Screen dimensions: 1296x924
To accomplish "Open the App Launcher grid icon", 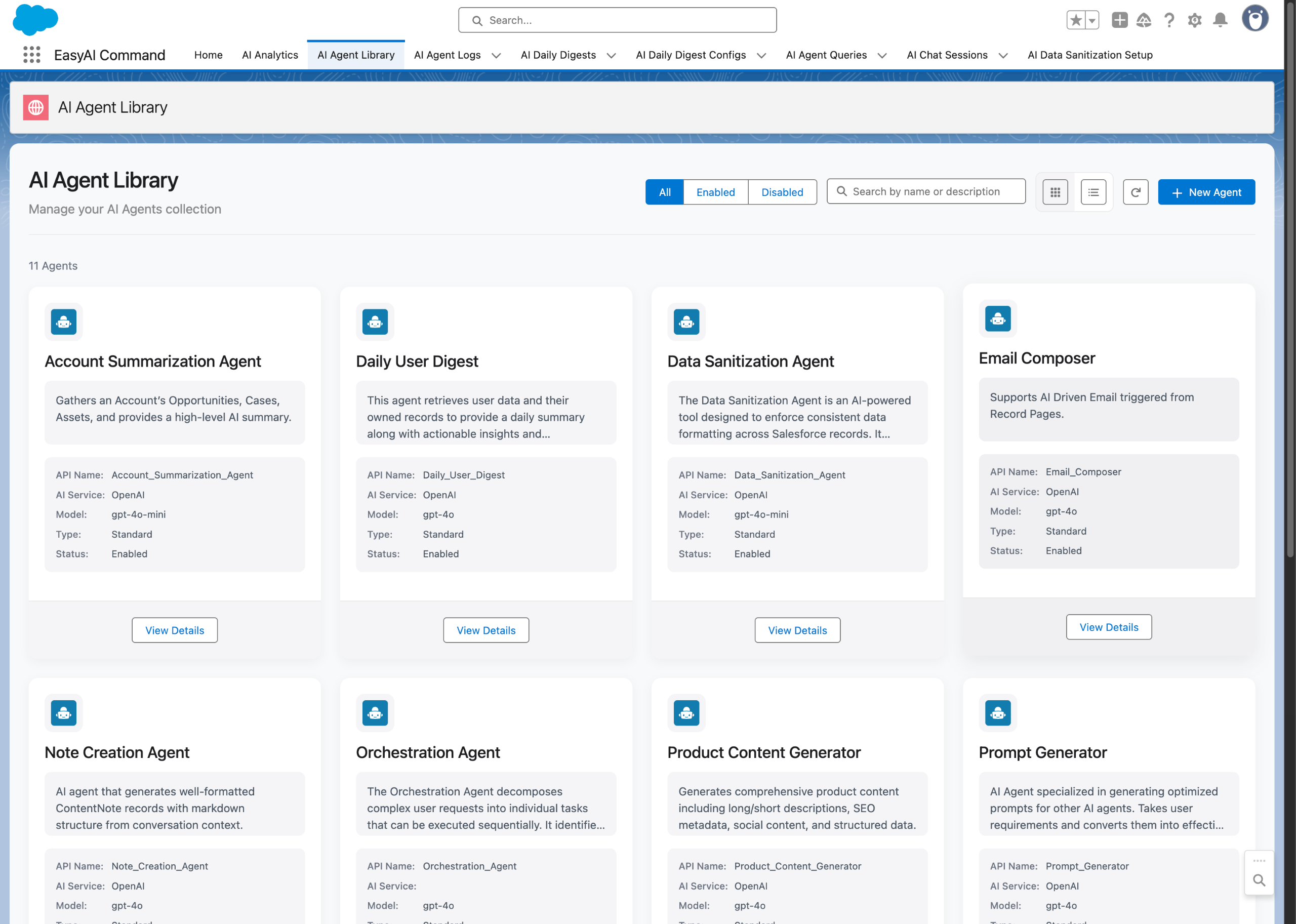I will pyautogui.click(x=32, y=55).
